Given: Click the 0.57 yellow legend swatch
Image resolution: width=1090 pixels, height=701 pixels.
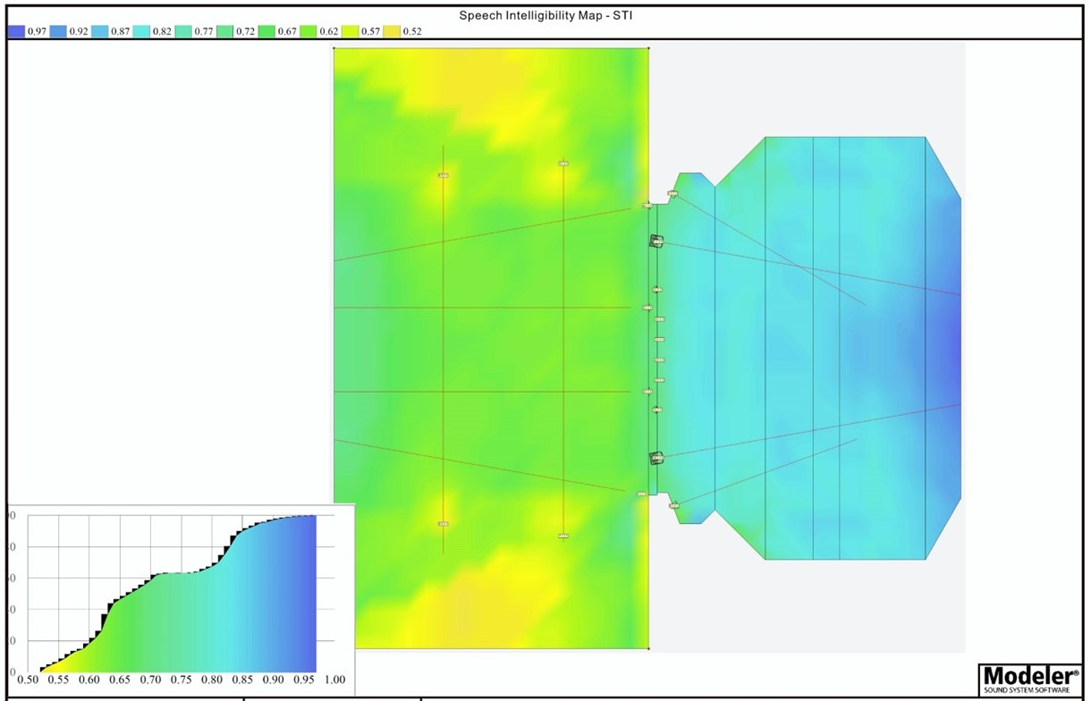Looking at the screenshot, I should click(x=350, y=31).
